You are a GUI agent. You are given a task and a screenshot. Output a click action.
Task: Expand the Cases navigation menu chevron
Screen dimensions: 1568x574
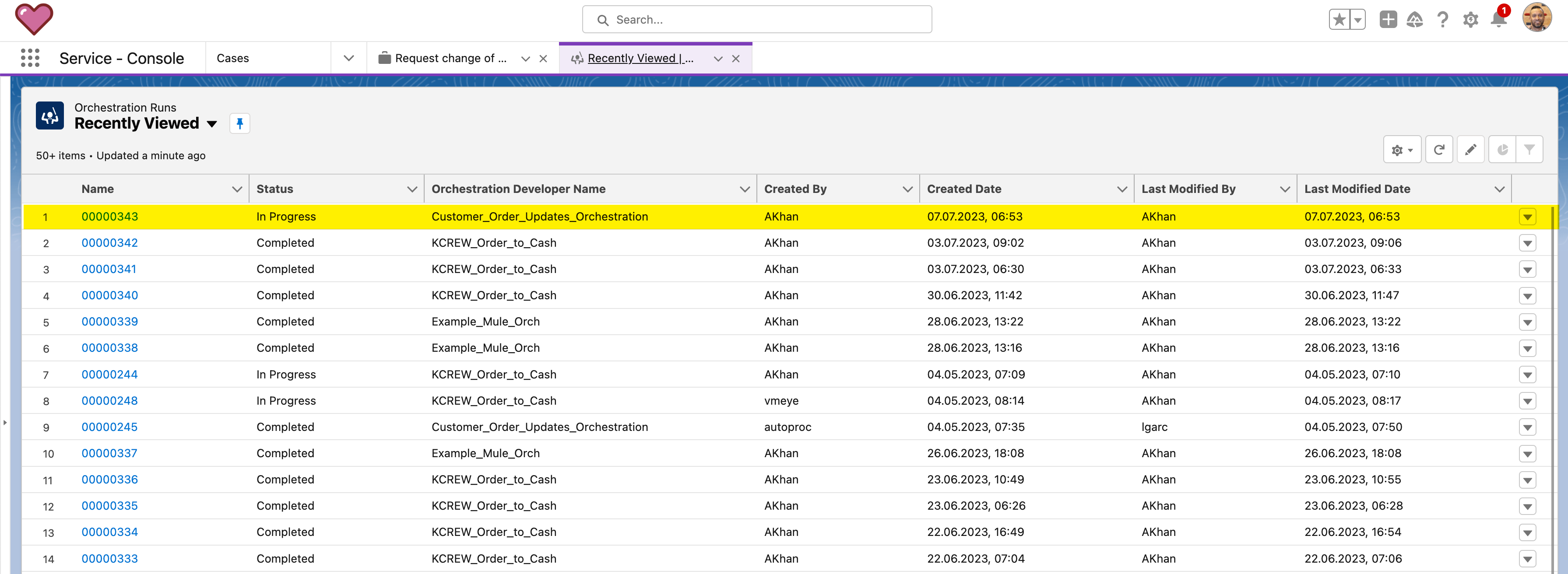pos(349,58)
